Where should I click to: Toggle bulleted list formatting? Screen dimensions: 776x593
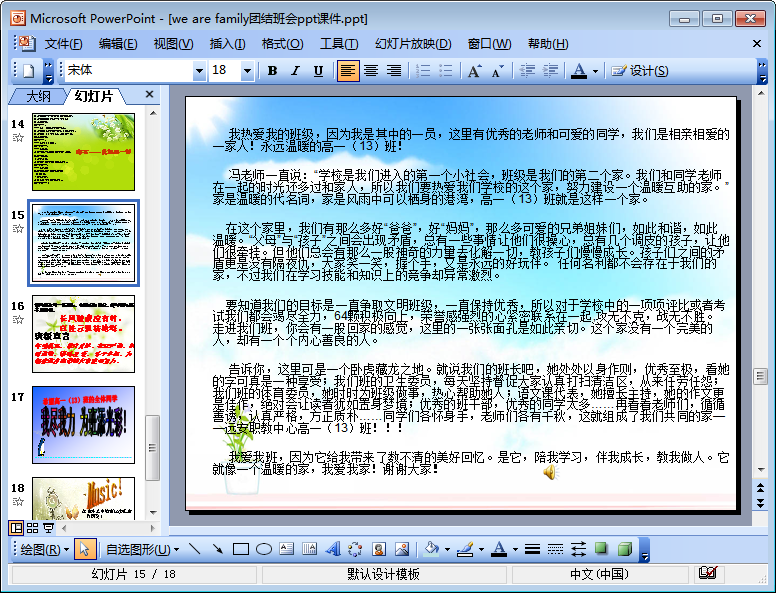pyautogui.click(x=445, y=71)
